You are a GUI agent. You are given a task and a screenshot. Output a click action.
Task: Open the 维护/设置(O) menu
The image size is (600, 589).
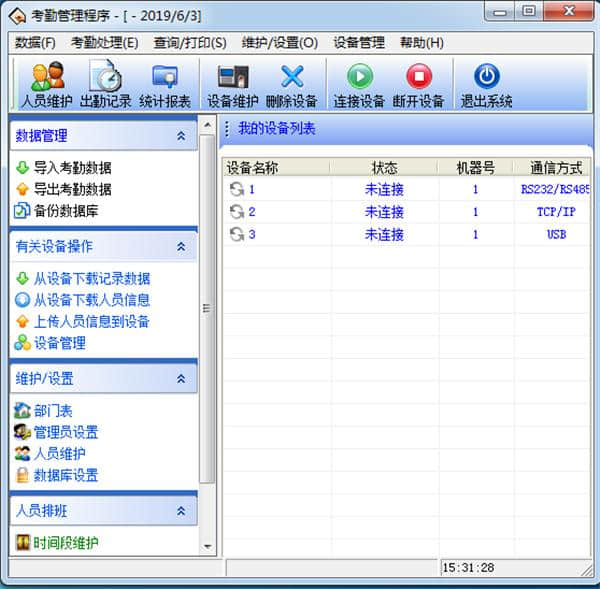click(x=279, y=43)
